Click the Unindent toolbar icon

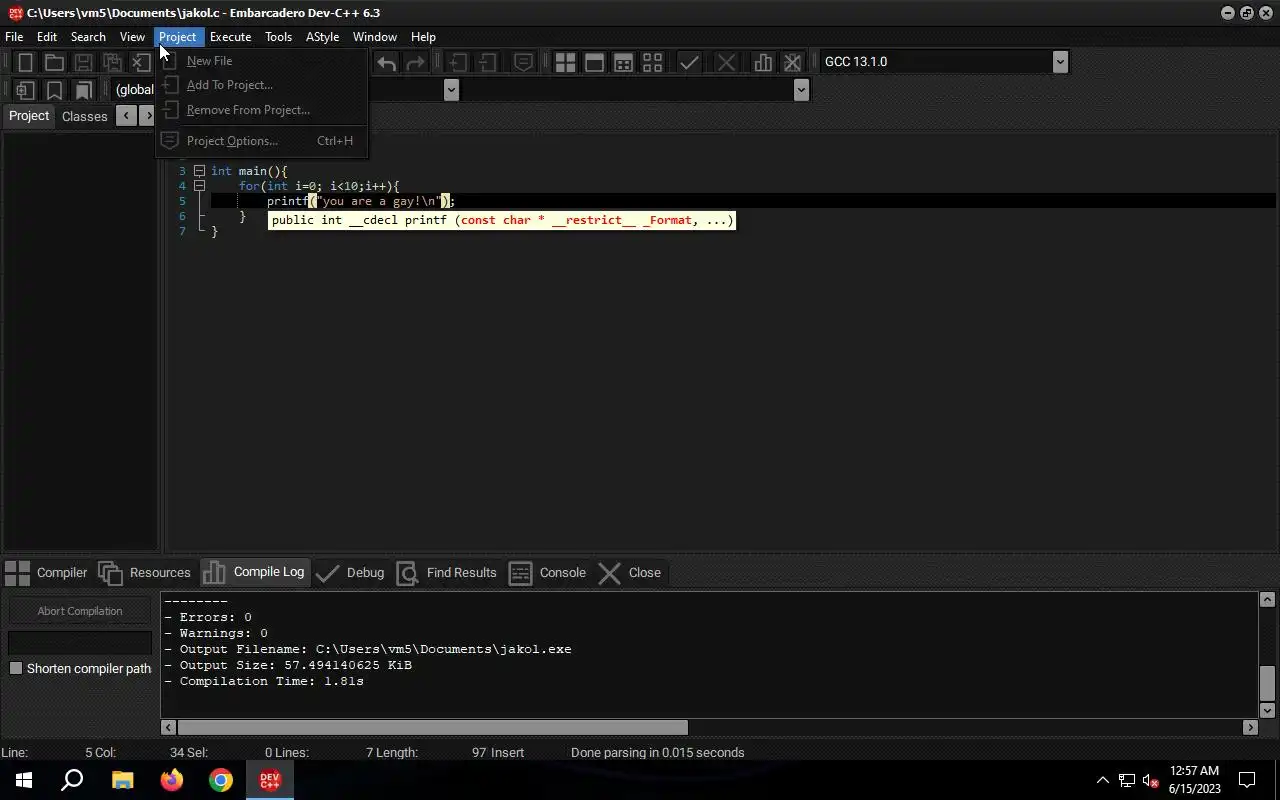tap(487, 62)
